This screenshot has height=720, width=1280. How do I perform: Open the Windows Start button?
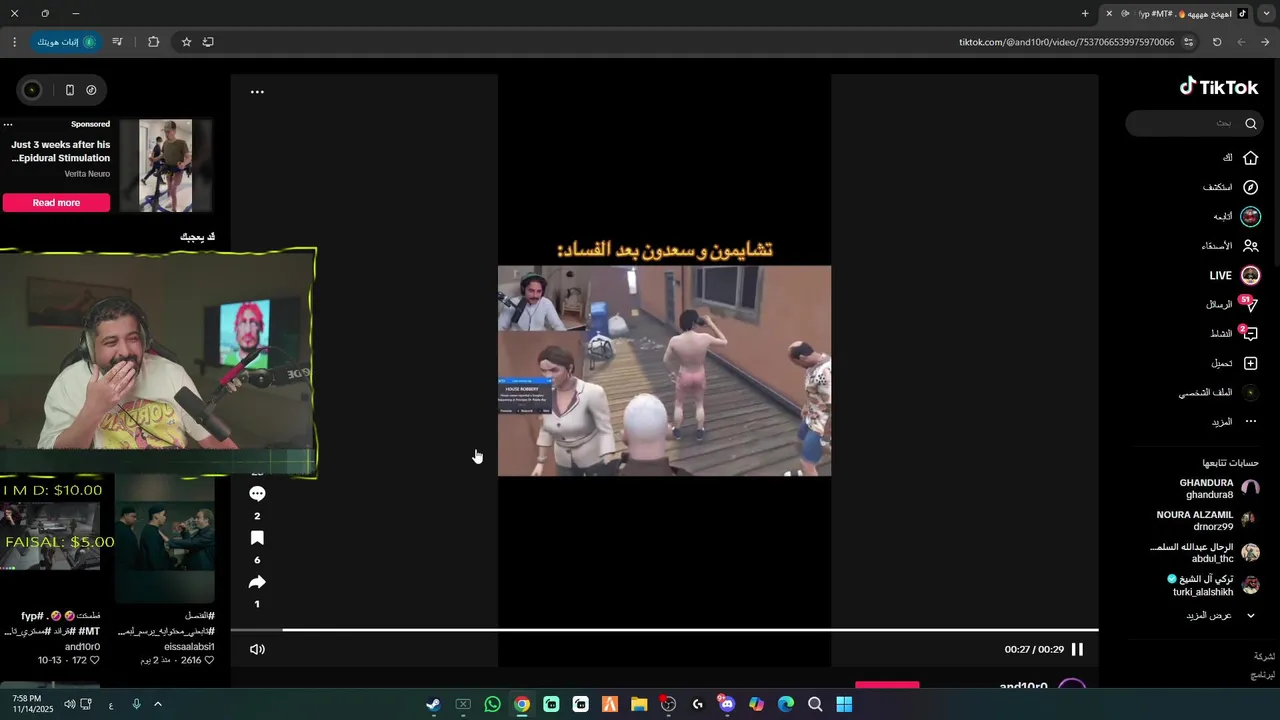(x=844, y=704)
